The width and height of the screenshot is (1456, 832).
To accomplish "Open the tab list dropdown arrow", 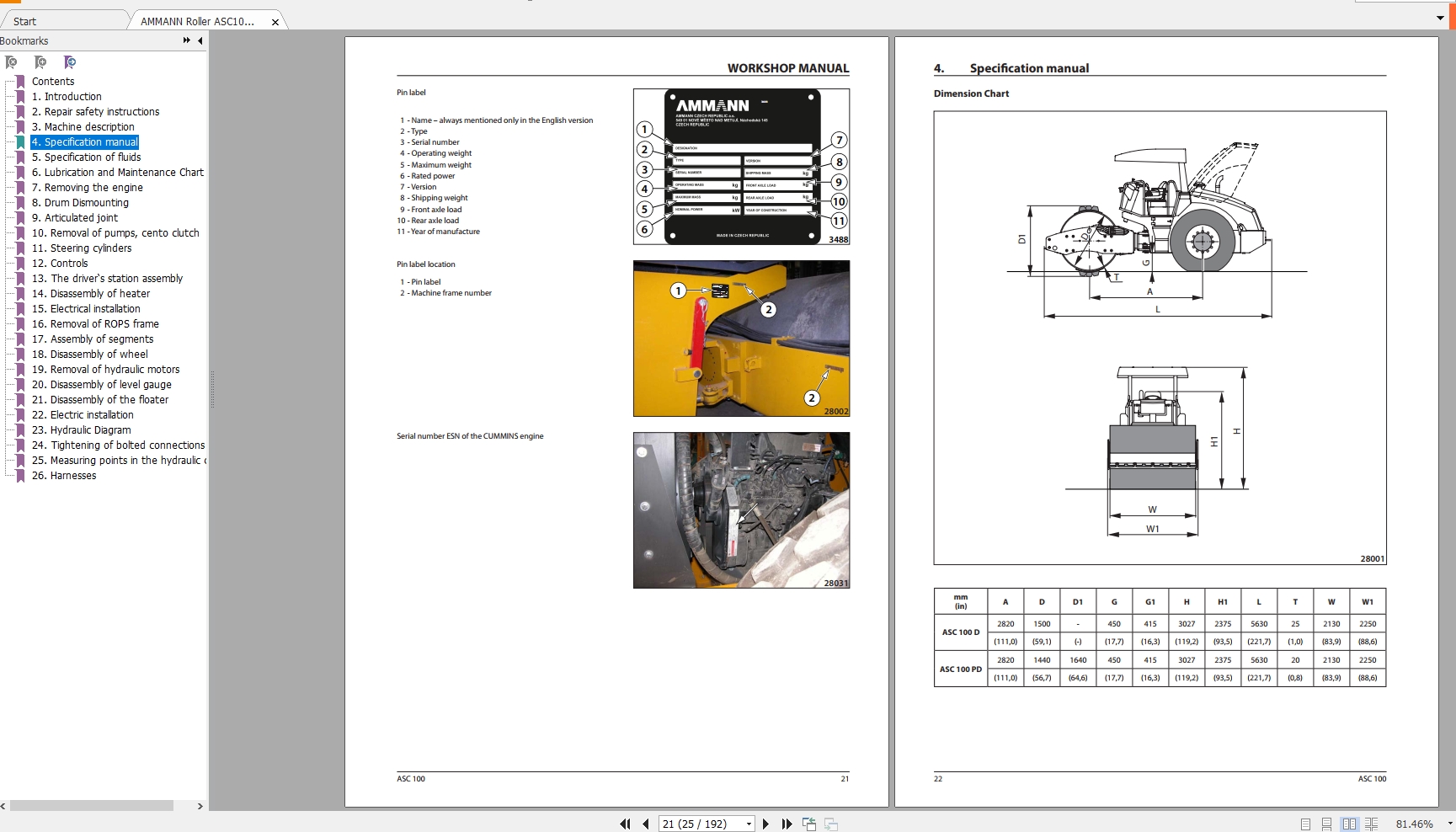I will pyautogui.click(x=1440, y=18).
